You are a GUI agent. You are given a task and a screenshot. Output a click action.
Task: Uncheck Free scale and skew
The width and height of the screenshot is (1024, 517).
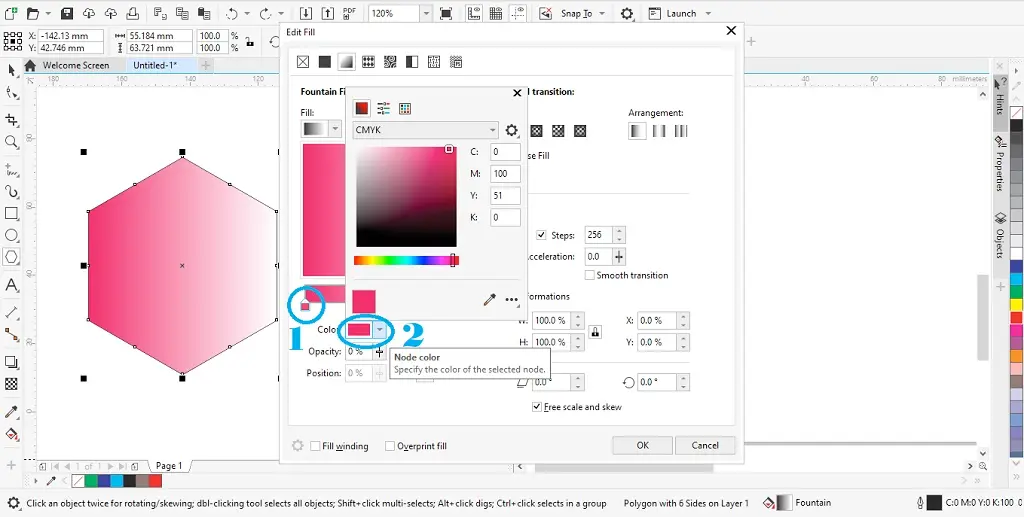coord(537,407)
